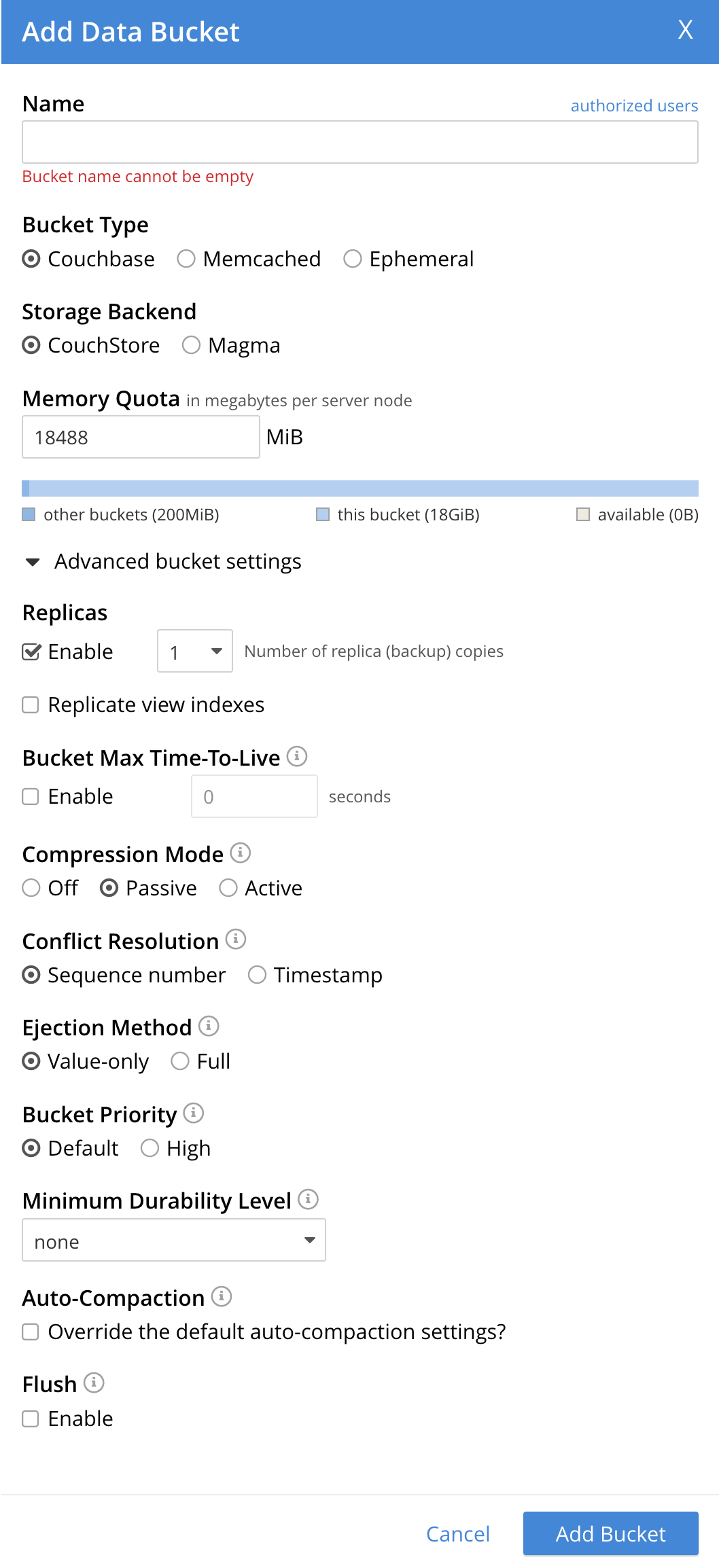Open the Auto-Compaction info tooltip

(x=222, y=1297)
